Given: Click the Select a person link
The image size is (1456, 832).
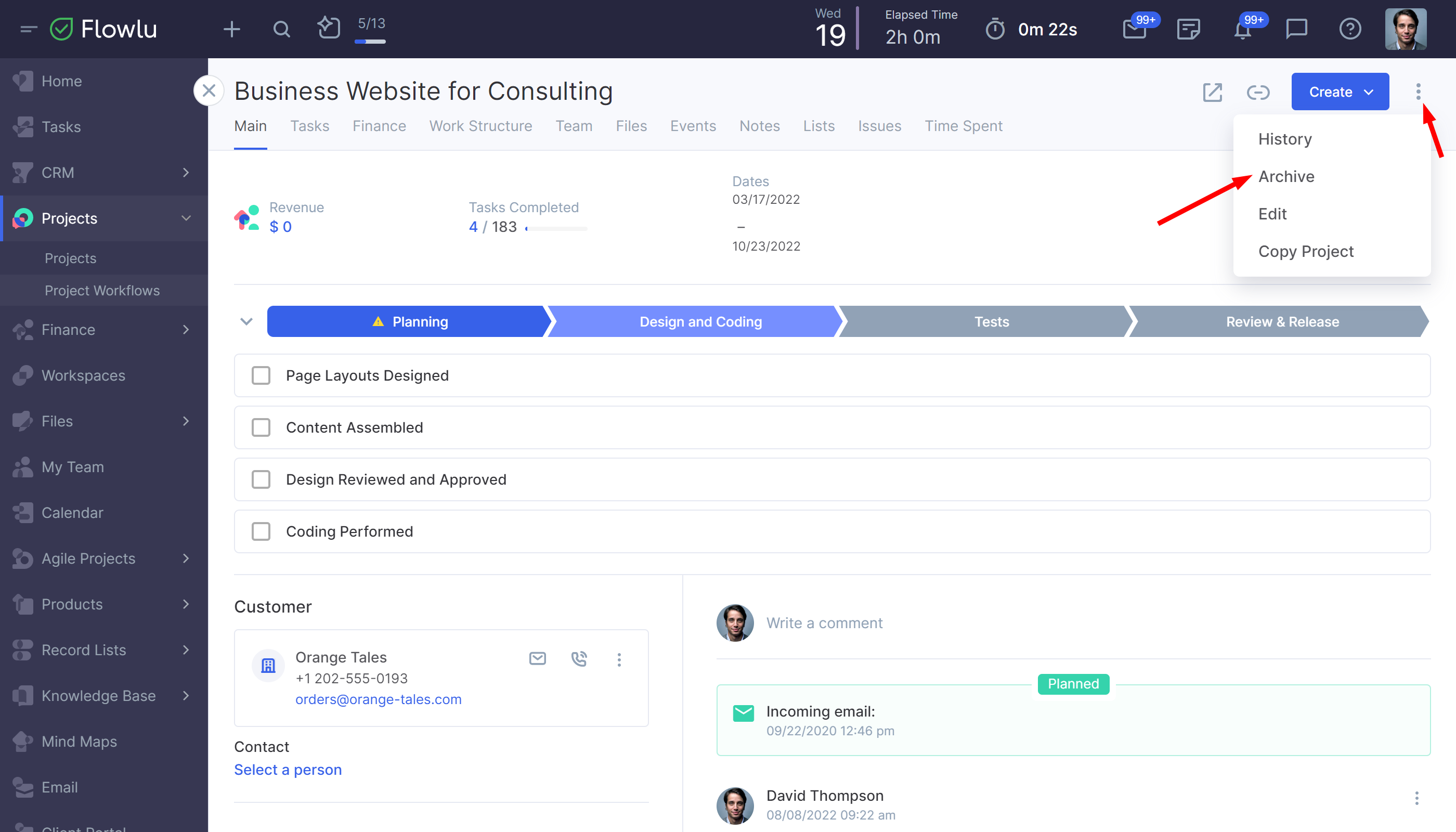Looking at the screenshot, I should click(x=288, y=770).
